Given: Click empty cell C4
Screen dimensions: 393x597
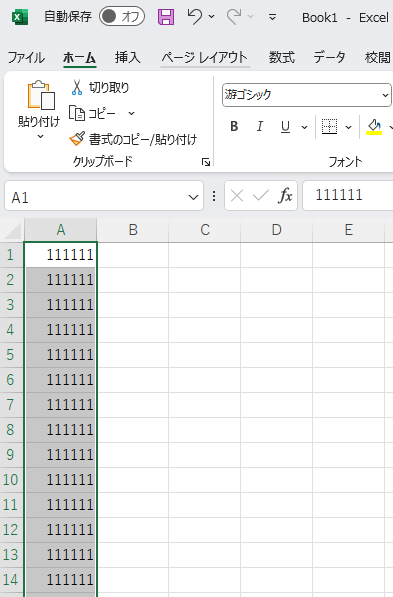Looking at the screenshot, I should pos(205,330).
